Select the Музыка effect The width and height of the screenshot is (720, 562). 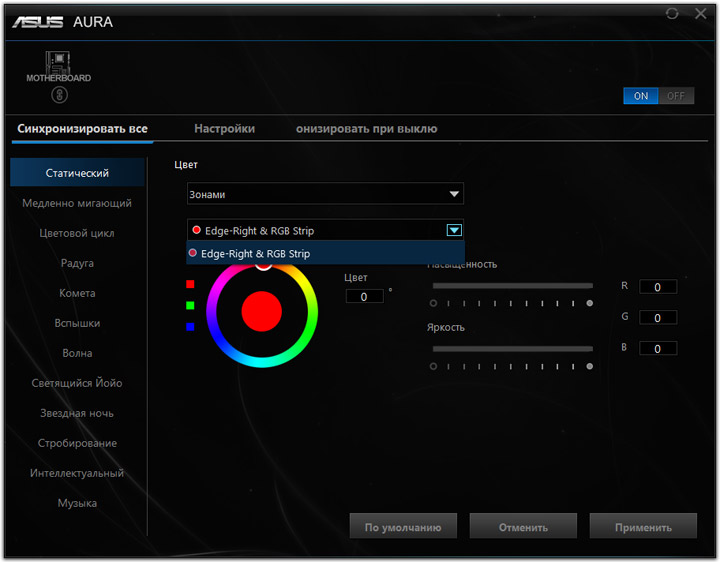tap(77, 503)
